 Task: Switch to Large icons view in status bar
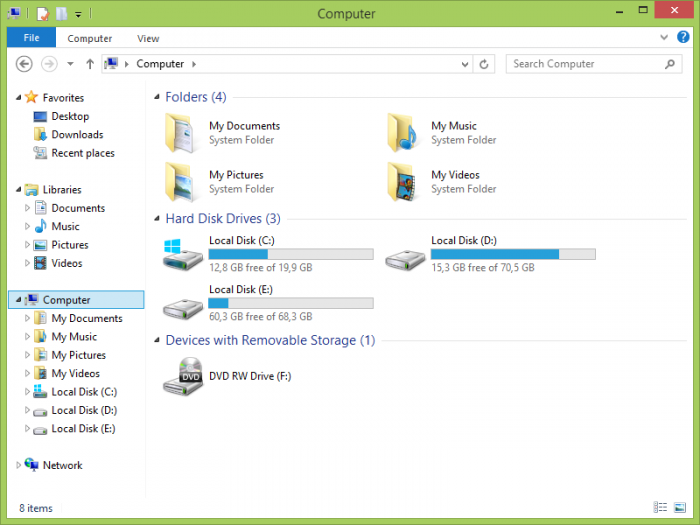[680, 507]
